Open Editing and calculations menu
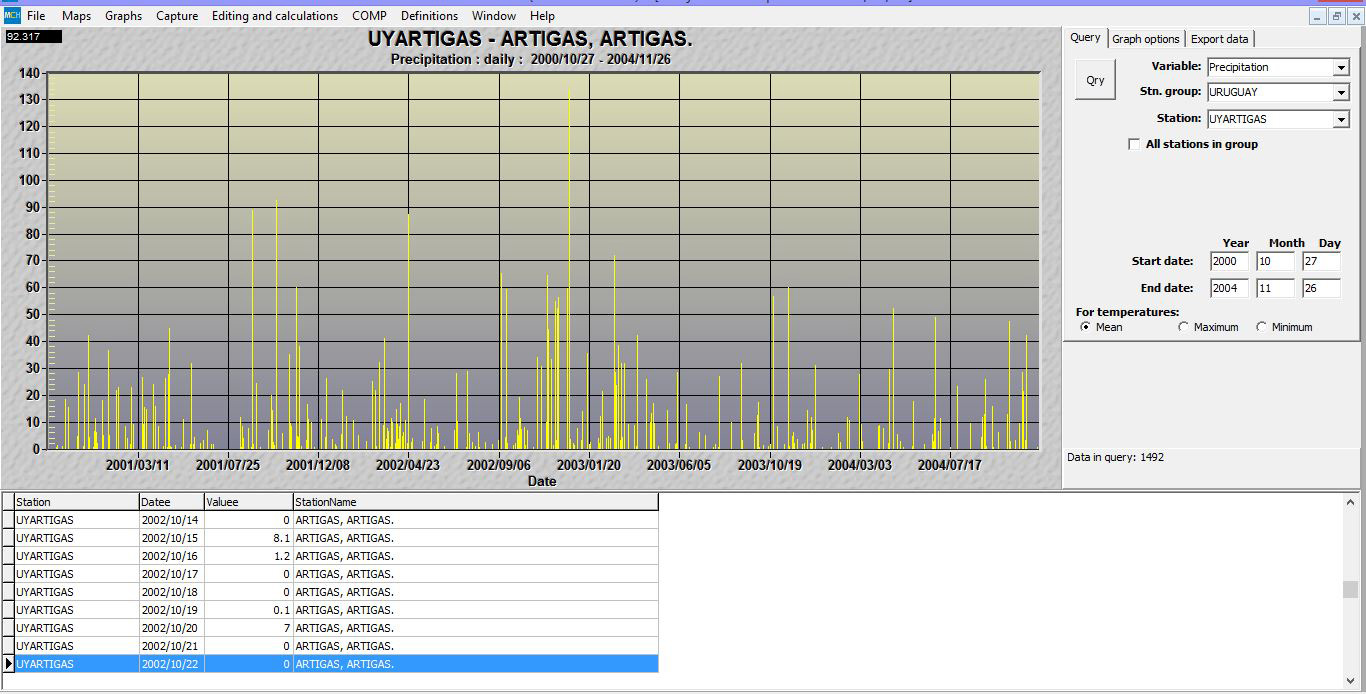1366x694 pixels. tap(274, 16)
